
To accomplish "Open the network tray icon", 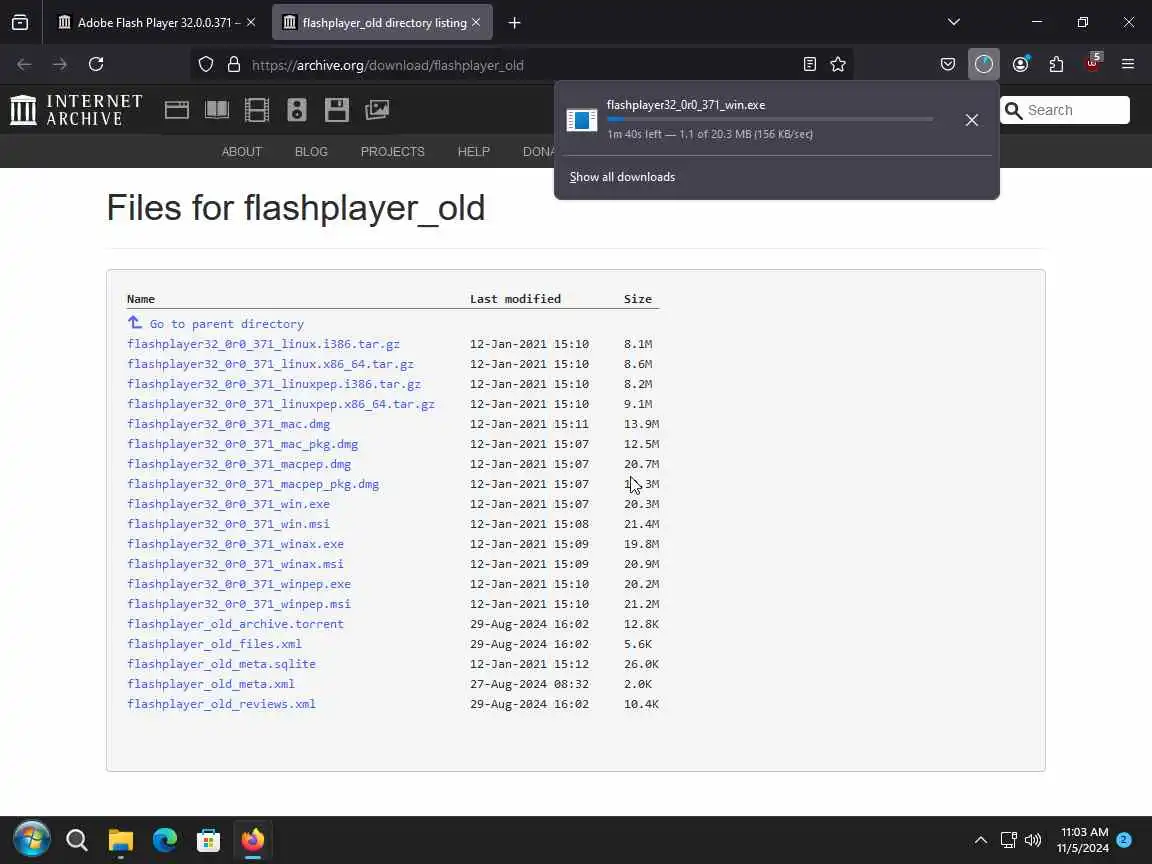I will click(x=1008, y=840).
